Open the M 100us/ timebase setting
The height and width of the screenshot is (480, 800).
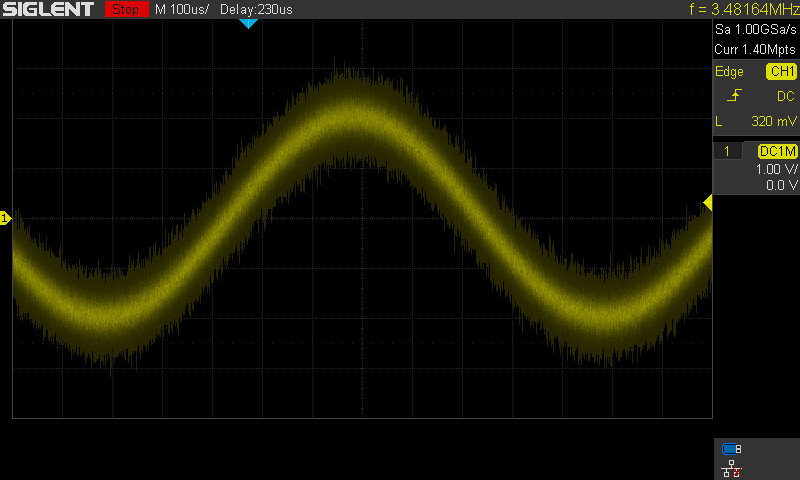coord(180,9)
